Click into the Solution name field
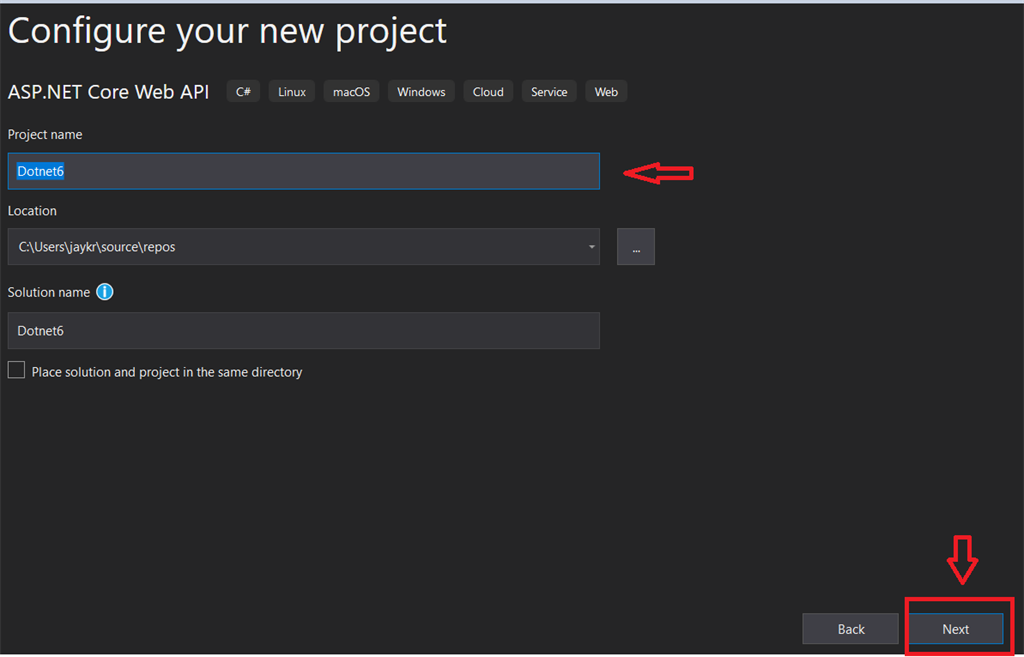1024x657 pixels. (303, 331)
